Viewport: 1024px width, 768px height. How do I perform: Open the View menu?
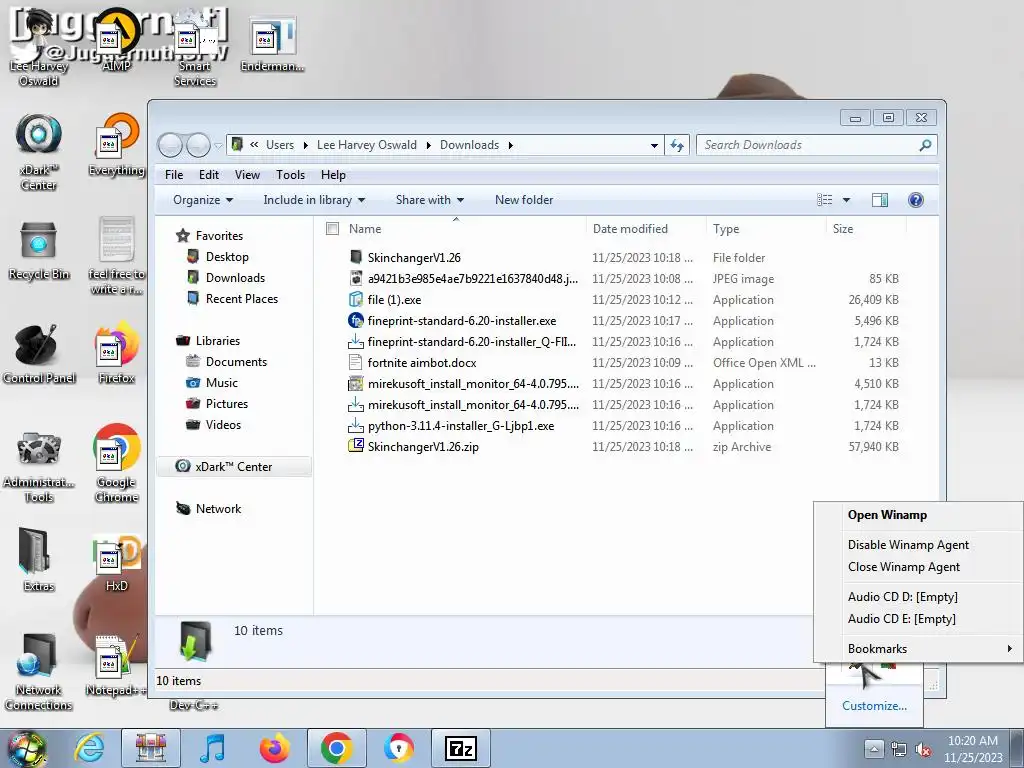coord(248,175)
